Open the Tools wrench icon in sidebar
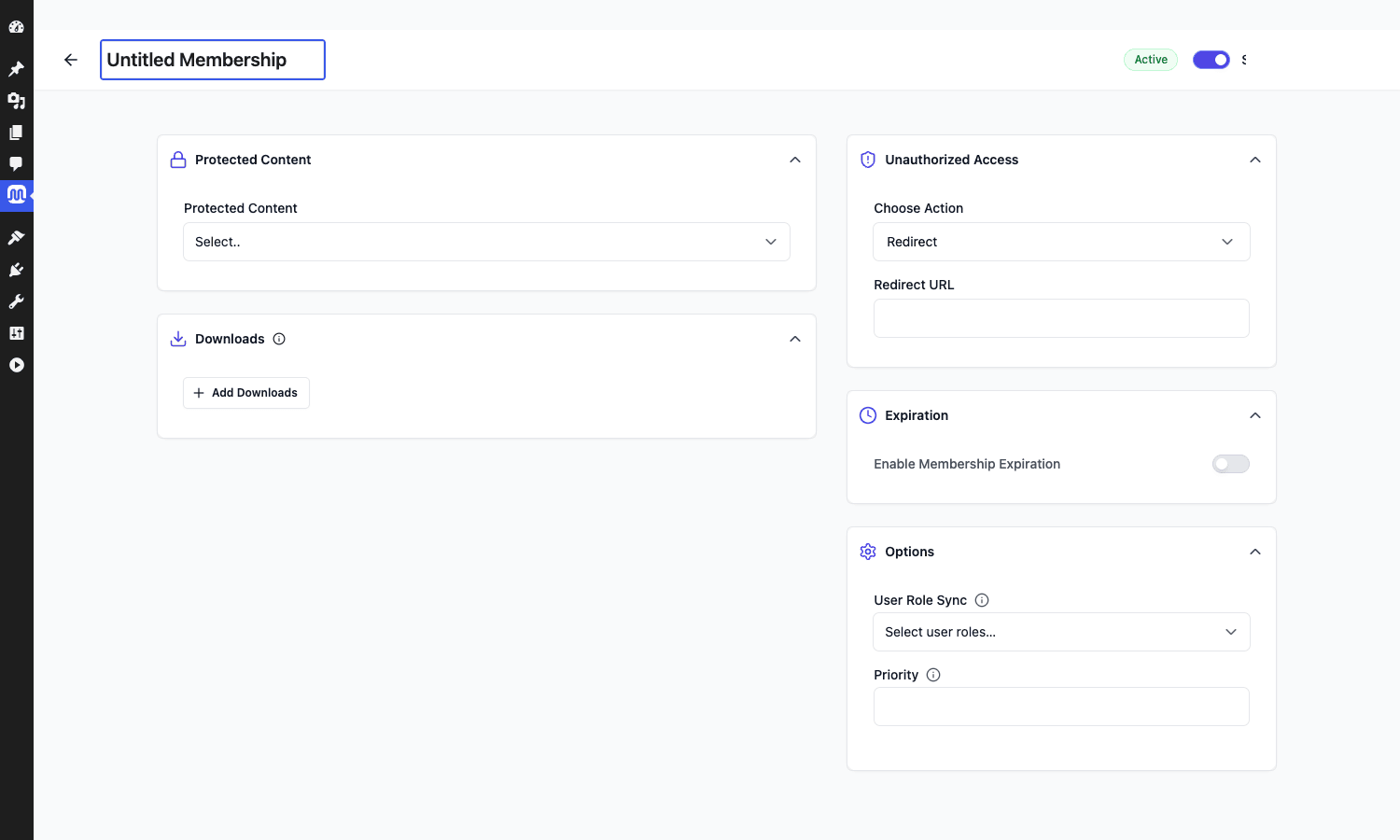This screenshot has width=1400, height=840. (x=16, y=301)
